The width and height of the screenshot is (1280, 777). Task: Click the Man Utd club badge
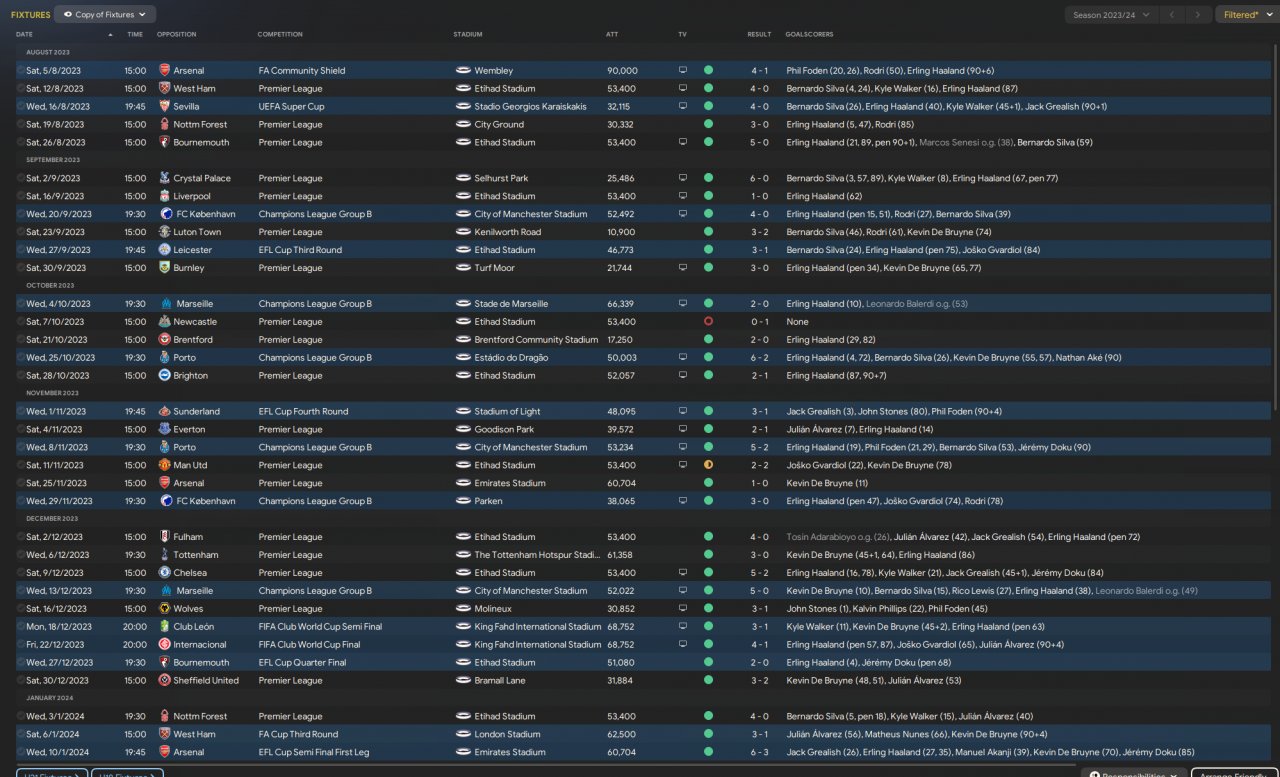[165, 465]
